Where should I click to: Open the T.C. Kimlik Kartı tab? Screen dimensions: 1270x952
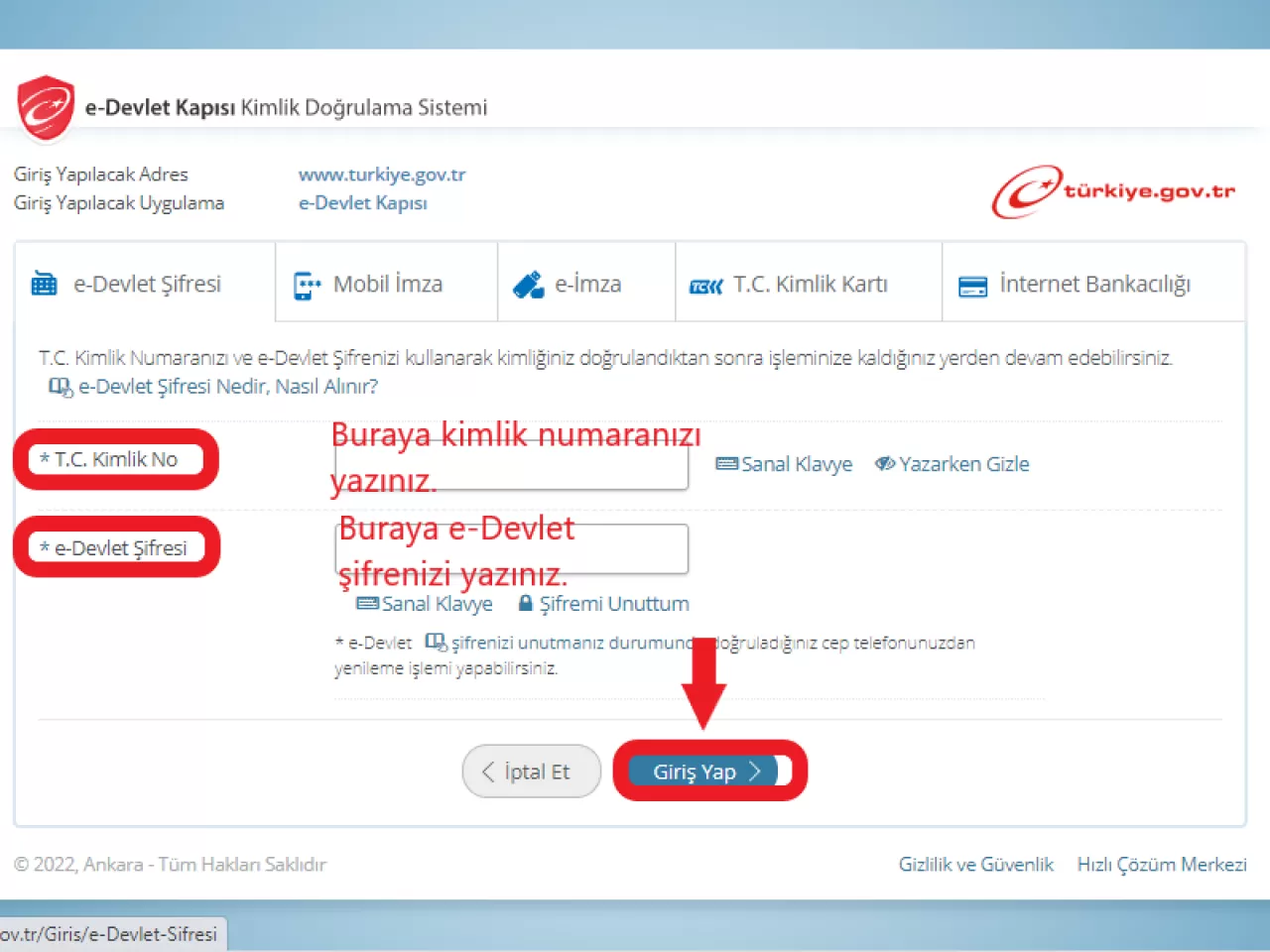[809, 284]
